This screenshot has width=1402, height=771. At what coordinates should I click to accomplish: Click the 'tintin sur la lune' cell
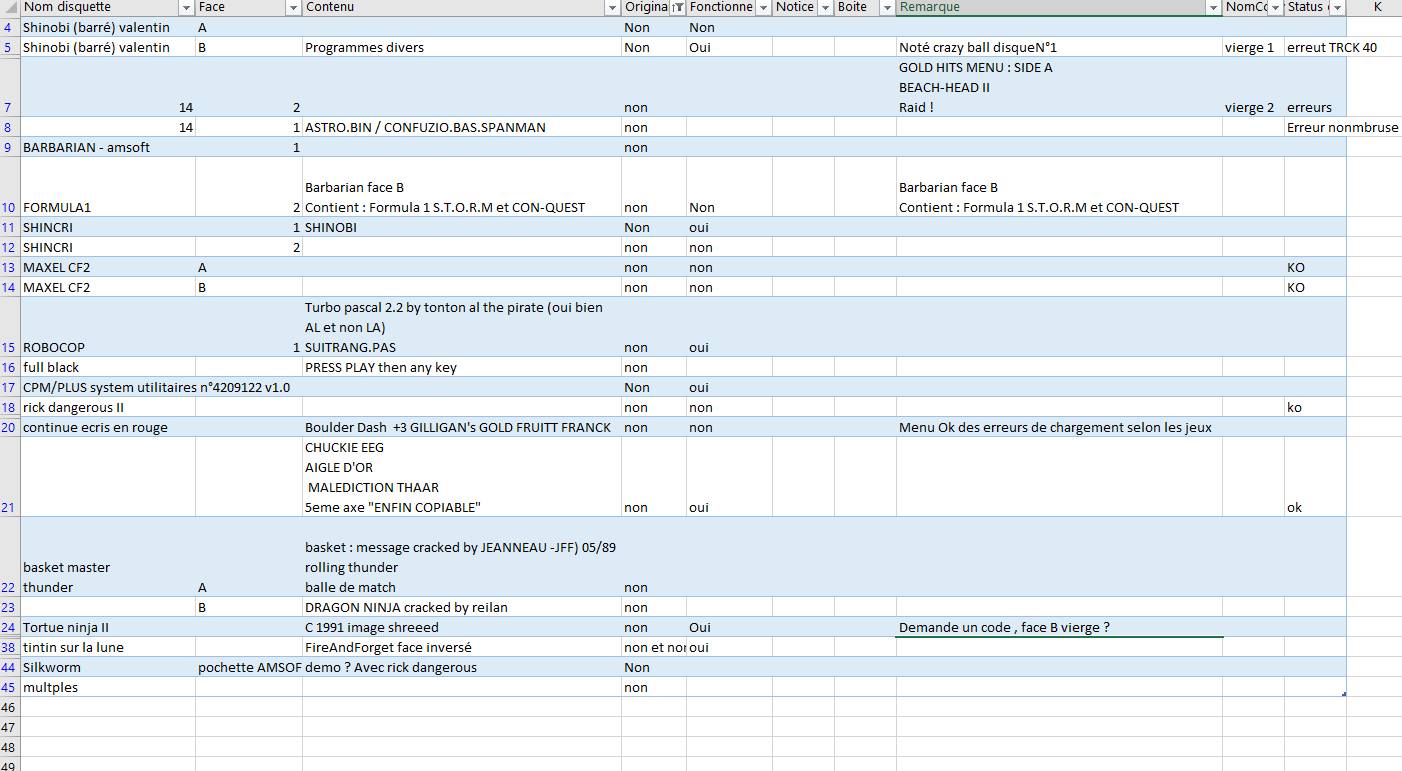click(x=108, y=647)
